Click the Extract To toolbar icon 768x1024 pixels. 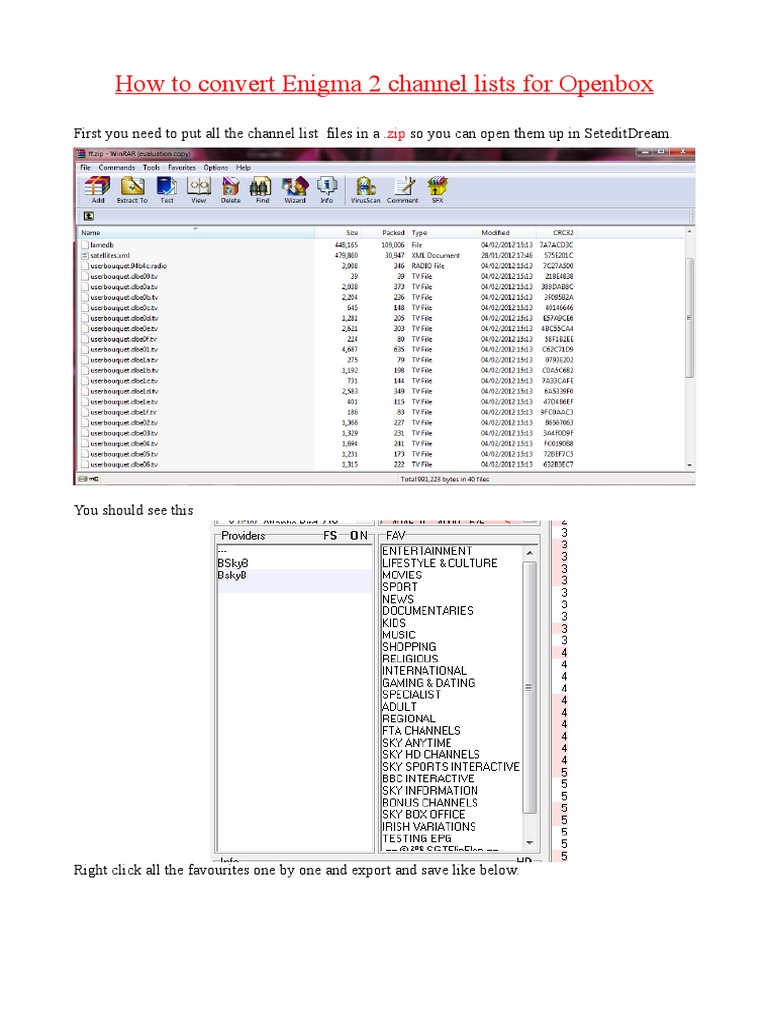tap(133, 189)
